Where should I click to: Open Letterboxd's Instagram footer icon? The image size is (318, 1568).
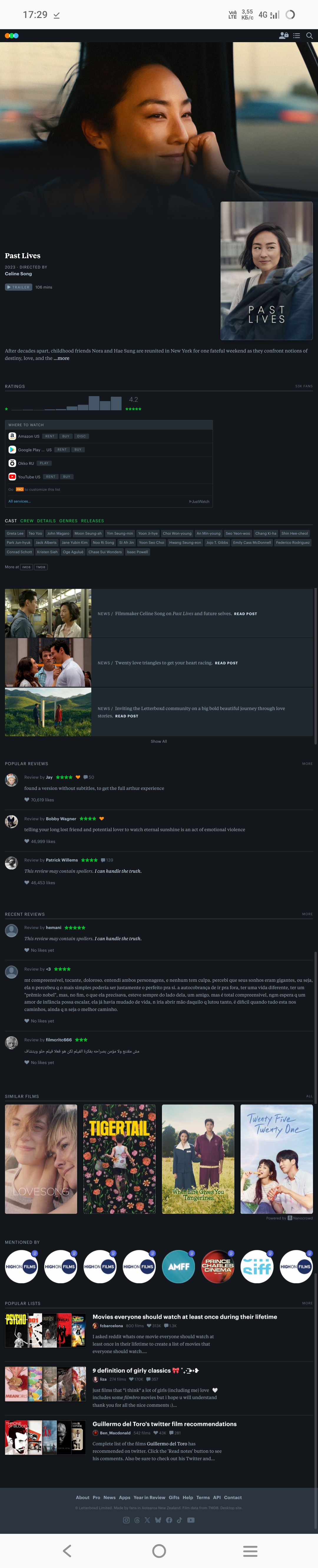click(127, 1519)
